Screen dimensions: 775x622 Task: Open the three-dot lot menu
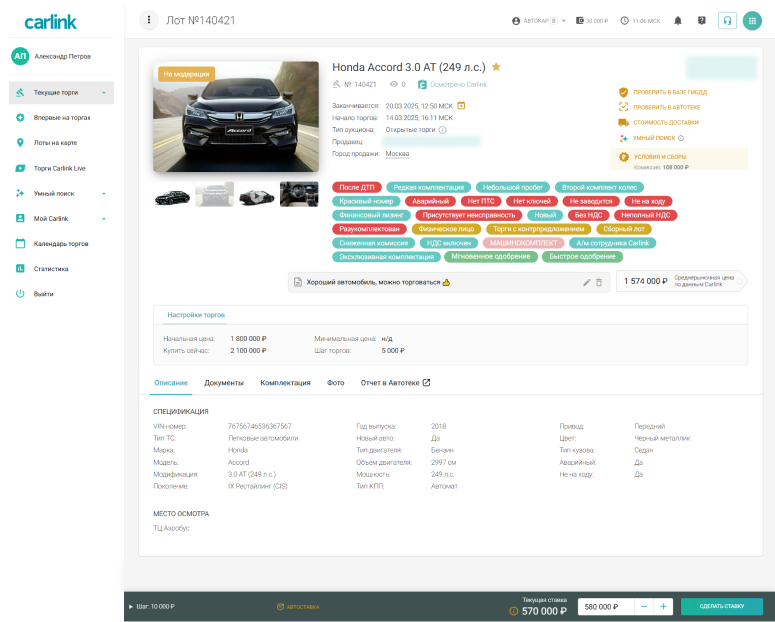pyautogui.click(x=149, y=20)
